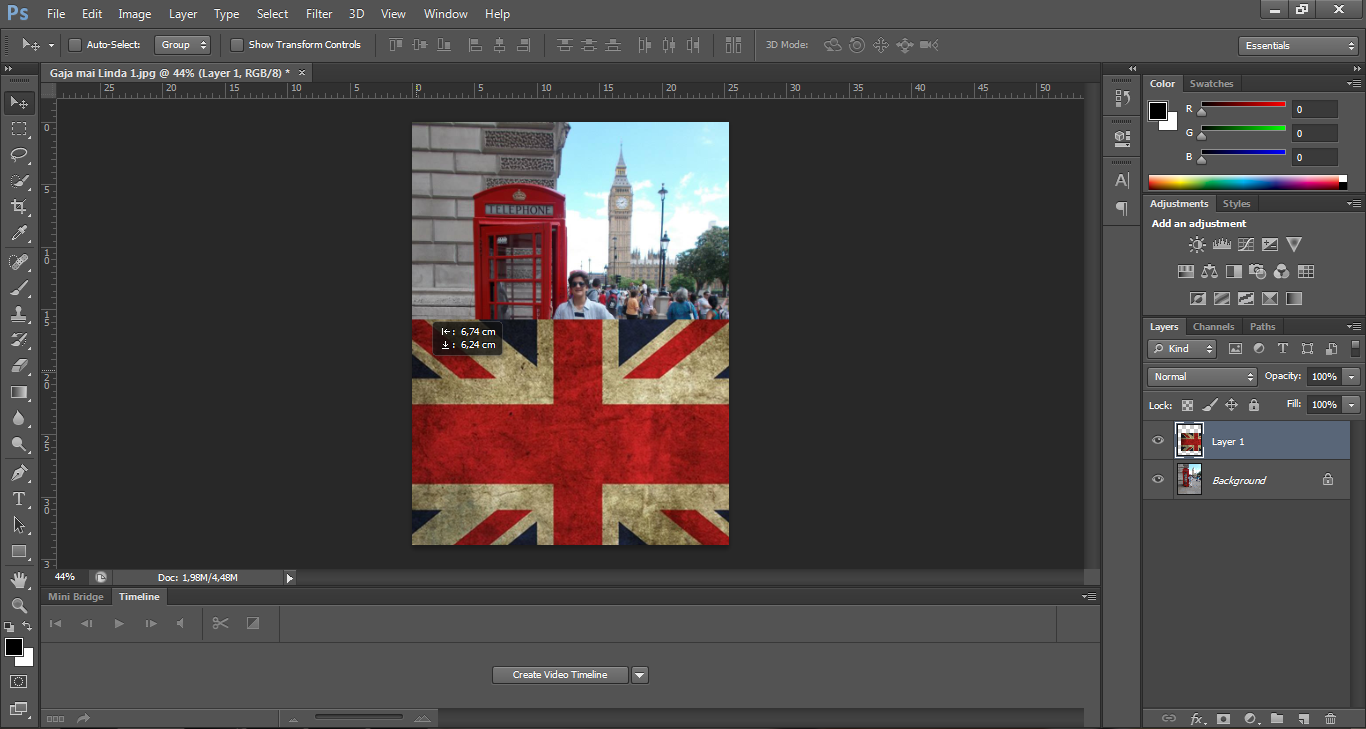Hide the Background layer eye icon
Image resolution: width=1366 pixels, height=729 pixels.
click(1158, 480)
